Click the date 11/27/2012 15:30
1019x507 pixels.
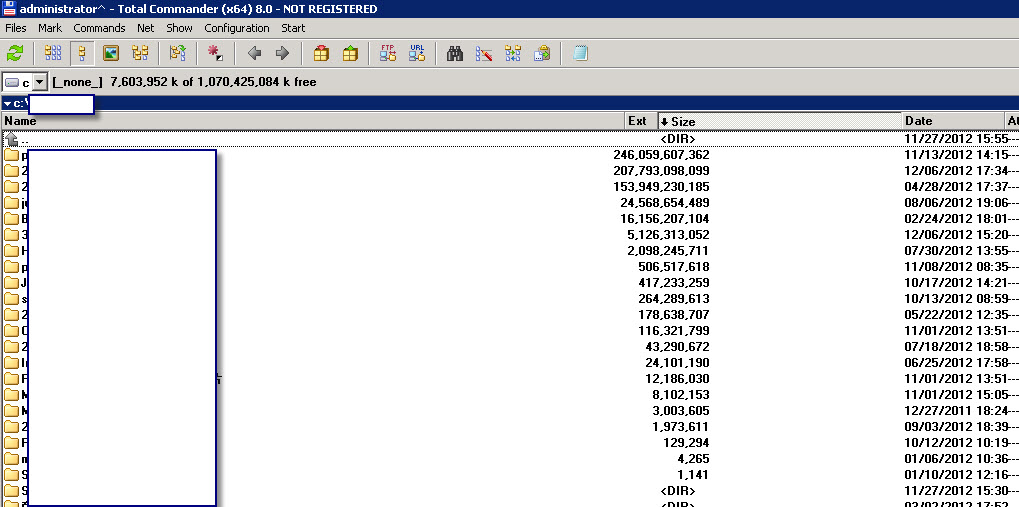point(957,491)
